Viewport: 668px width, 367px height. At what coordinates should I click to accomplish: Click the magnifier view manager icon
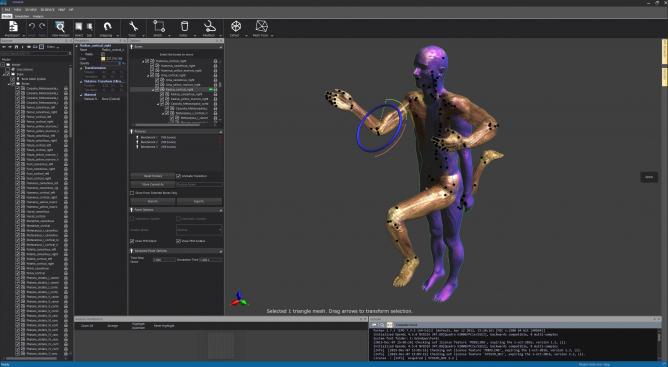(x=60, y=27)
